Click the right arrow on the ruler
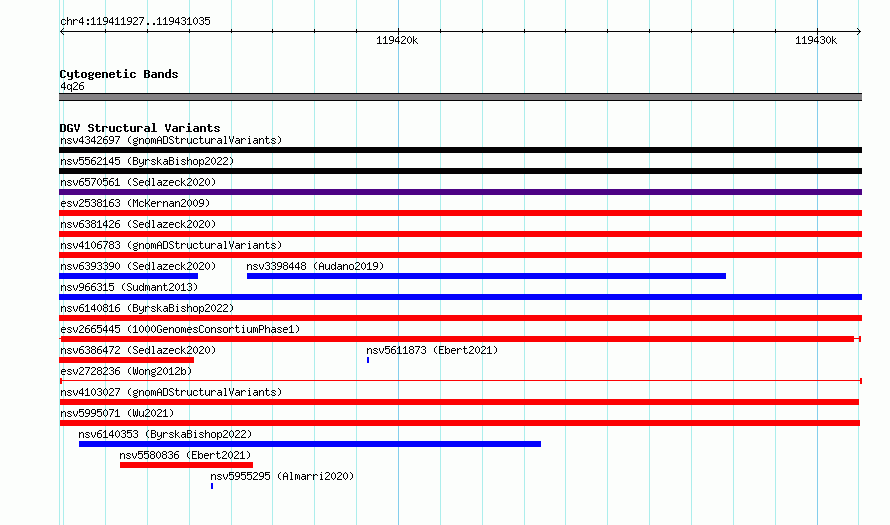 [x=859, y=31]
